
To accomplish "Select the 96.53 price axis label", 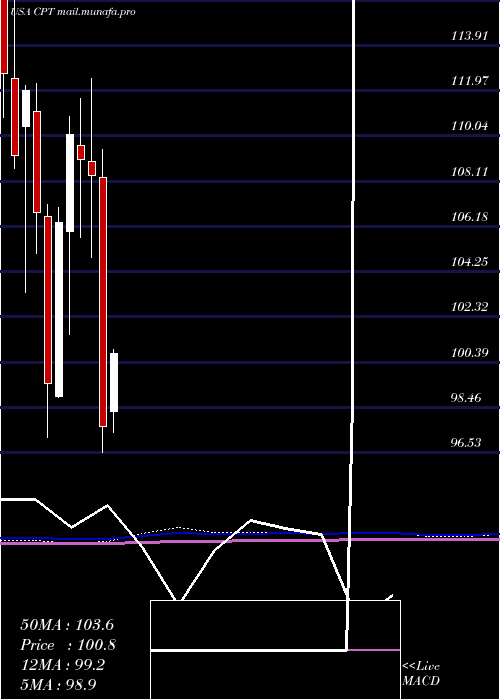I will (x=467, y=443).
